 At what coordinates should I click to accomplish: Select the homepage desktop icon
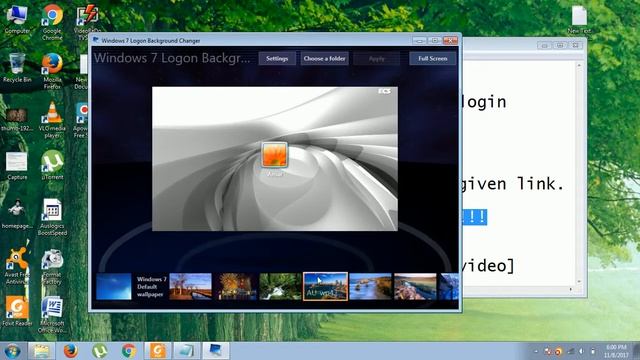[x=17, y=214]
